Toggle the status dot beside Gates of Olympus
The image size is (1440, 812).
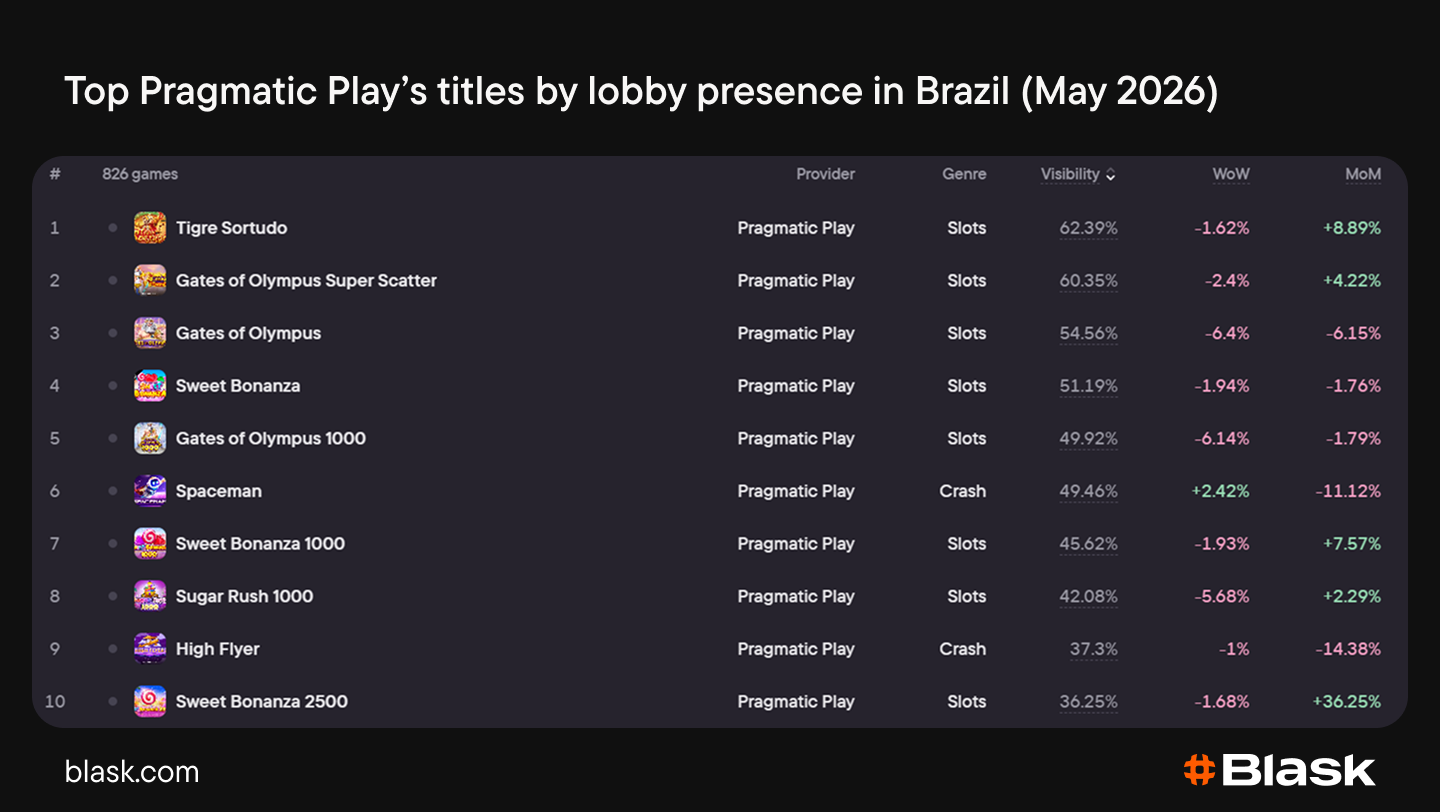pos(113,333)
